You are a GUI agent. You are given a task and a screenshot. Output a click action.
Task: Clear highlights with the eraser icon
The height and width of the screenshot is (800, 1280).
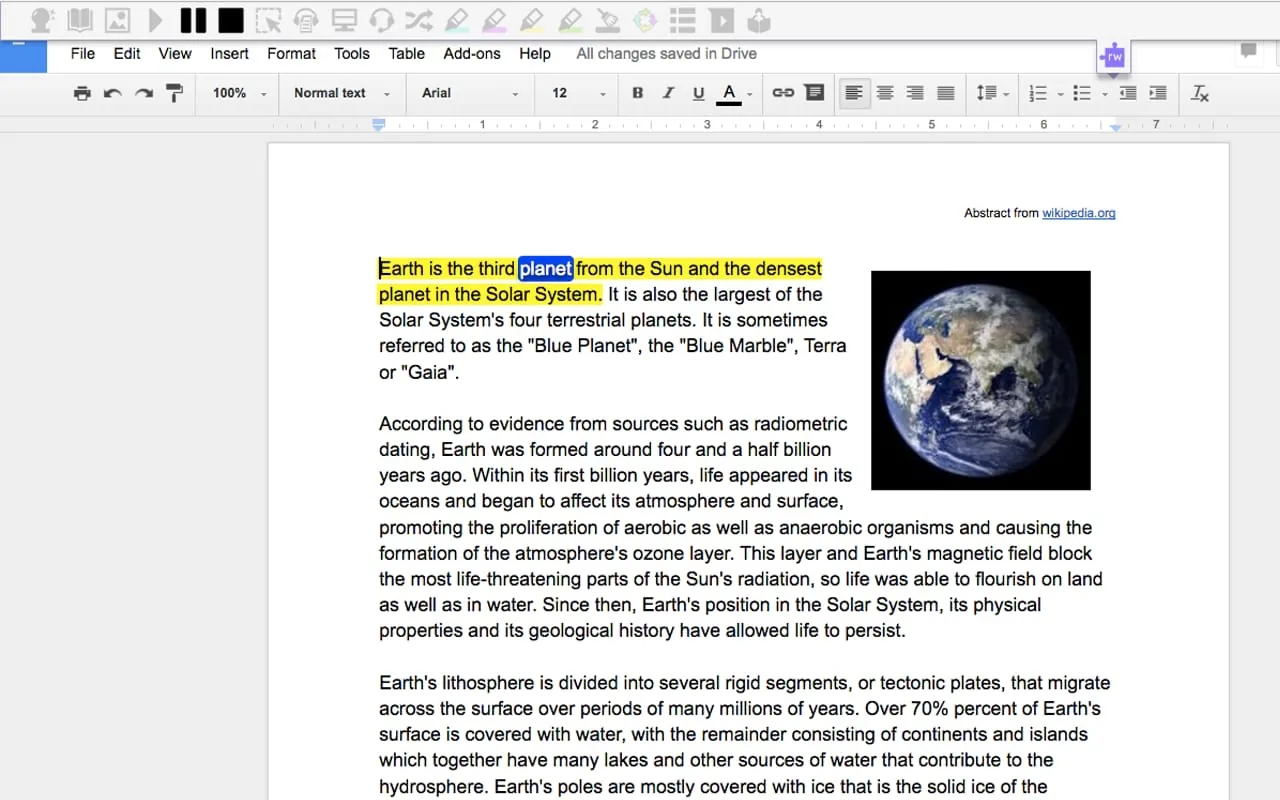tap(608, 20)
